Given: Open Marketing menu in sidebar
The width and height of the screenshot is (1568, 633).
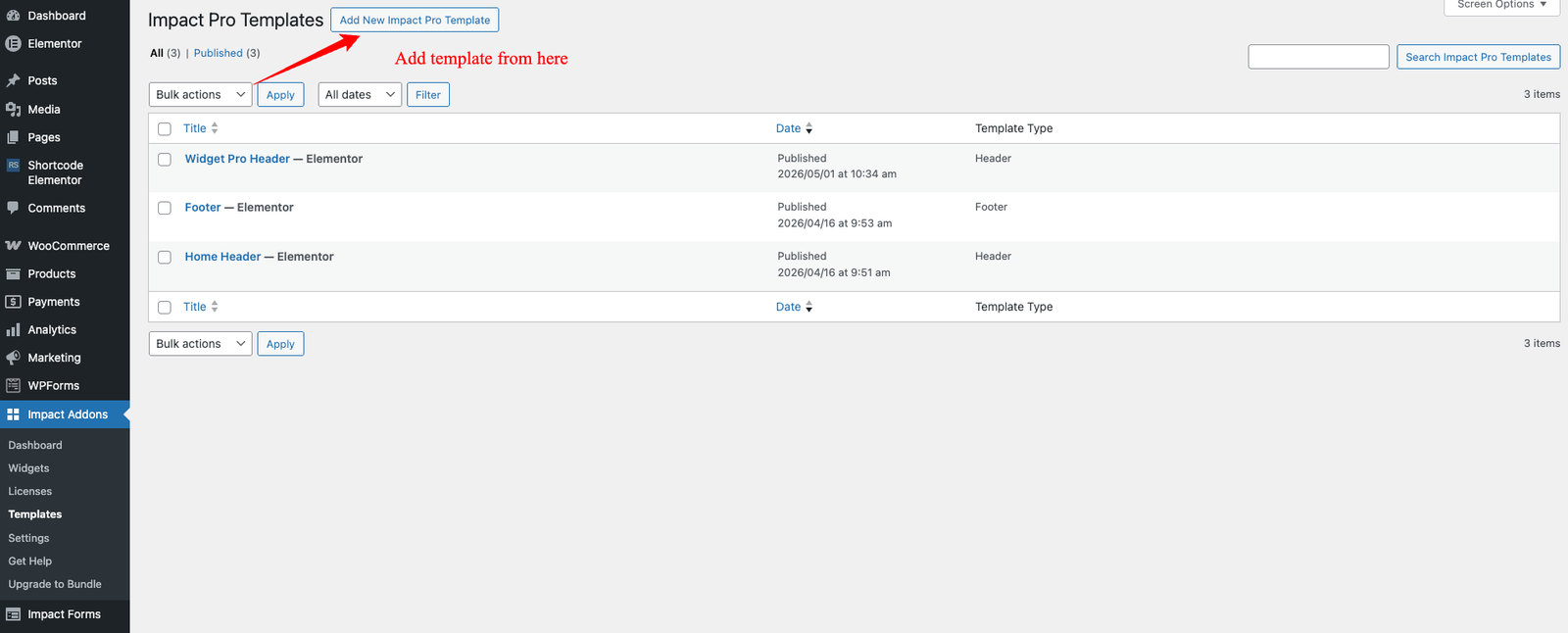Looking at the screenshot, I should tap(54, 358).
